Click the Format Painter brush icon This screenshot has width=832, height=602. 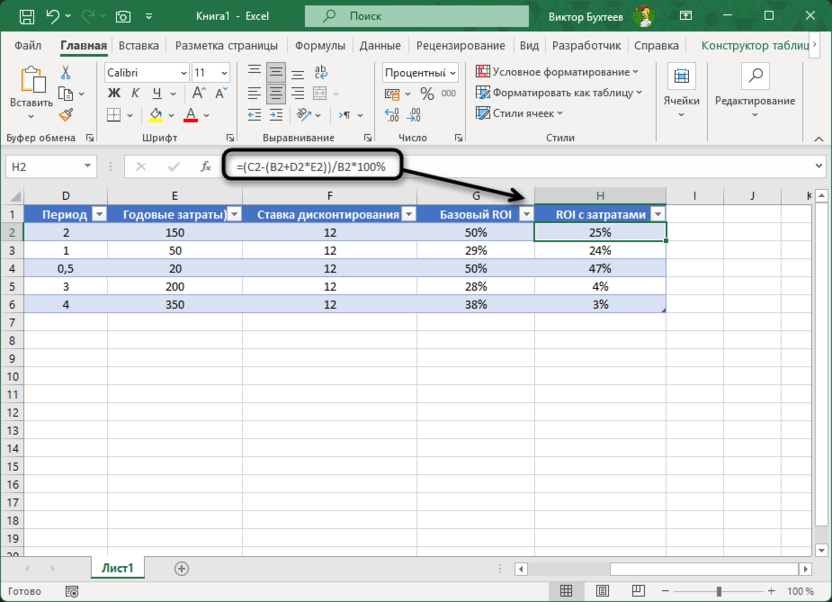pyautogui.click(x=65, y=115)
